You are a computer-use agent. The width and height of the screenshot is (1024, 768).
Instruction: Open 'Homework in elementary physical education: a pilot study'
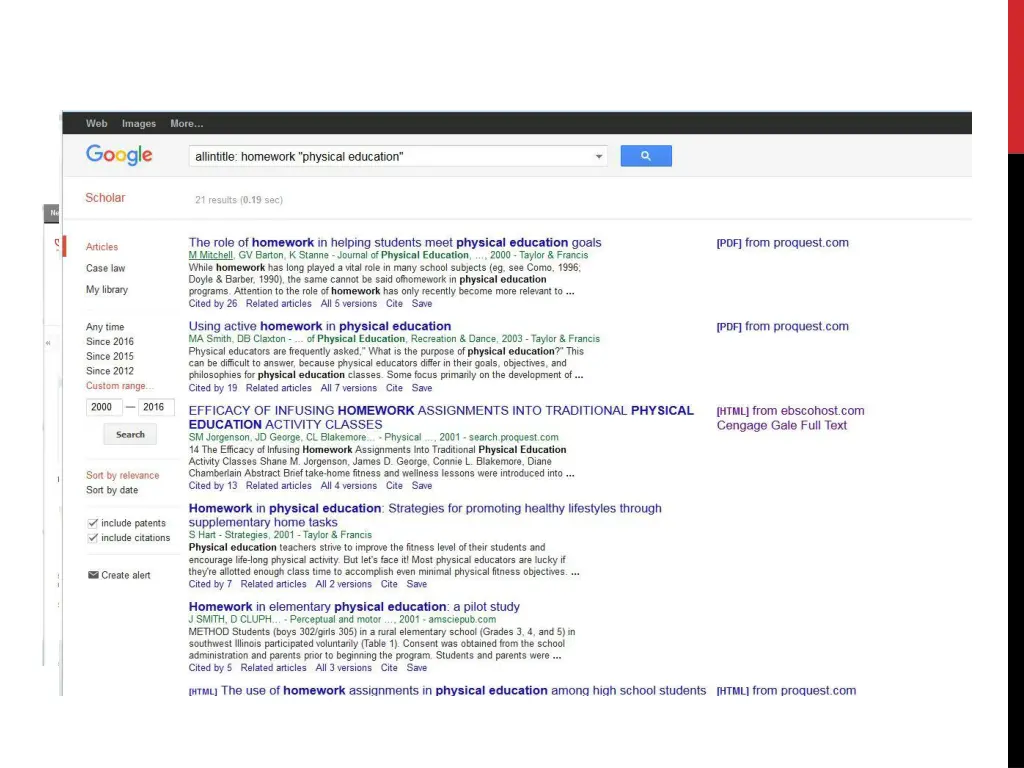(355, 607)
